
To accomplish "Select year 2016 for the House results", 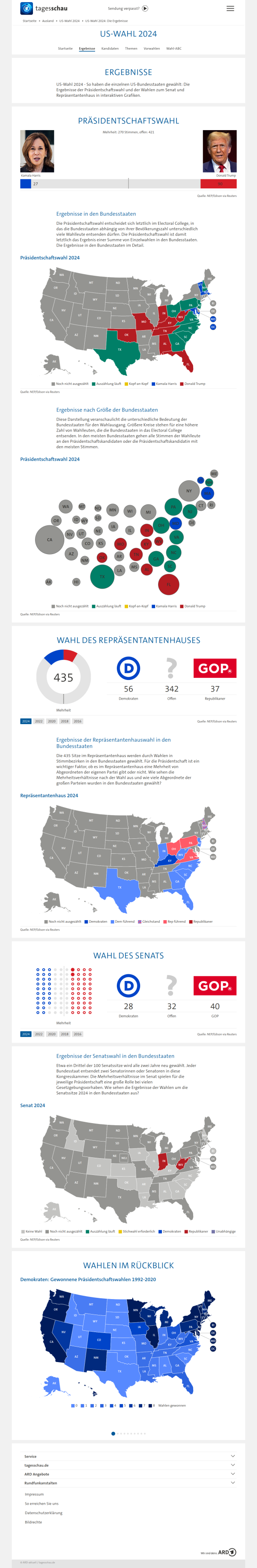I will pos(78,721).
